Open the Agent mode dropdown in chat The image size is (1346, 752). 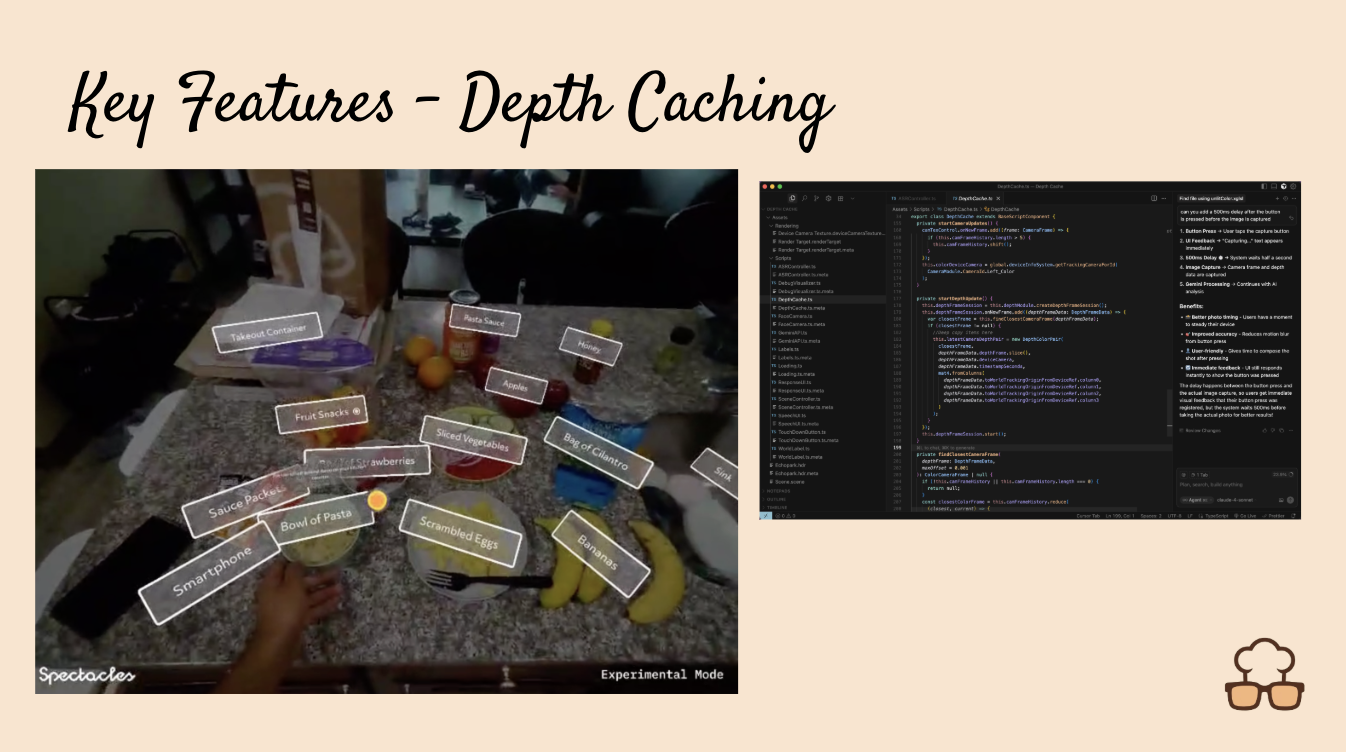click(1196, 500)
